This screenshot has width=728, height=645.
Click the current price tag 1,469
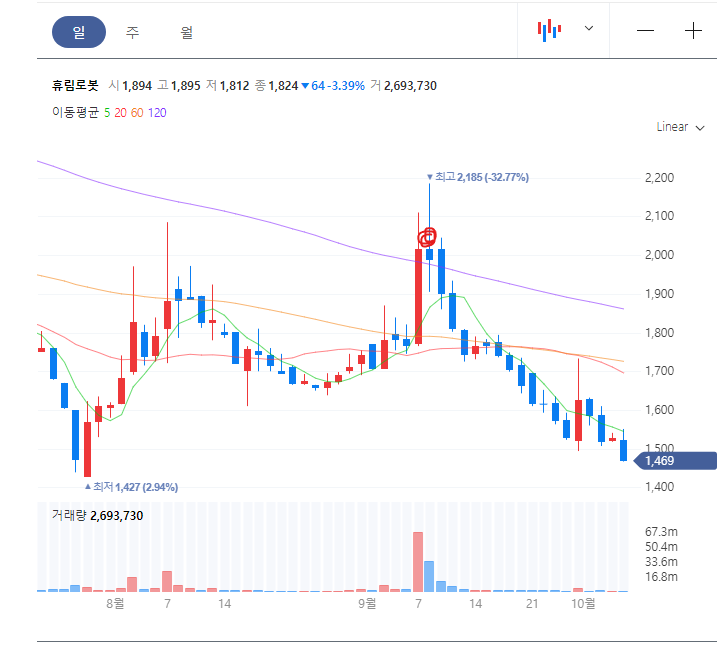pyautogui.click(x=675, y=461)
